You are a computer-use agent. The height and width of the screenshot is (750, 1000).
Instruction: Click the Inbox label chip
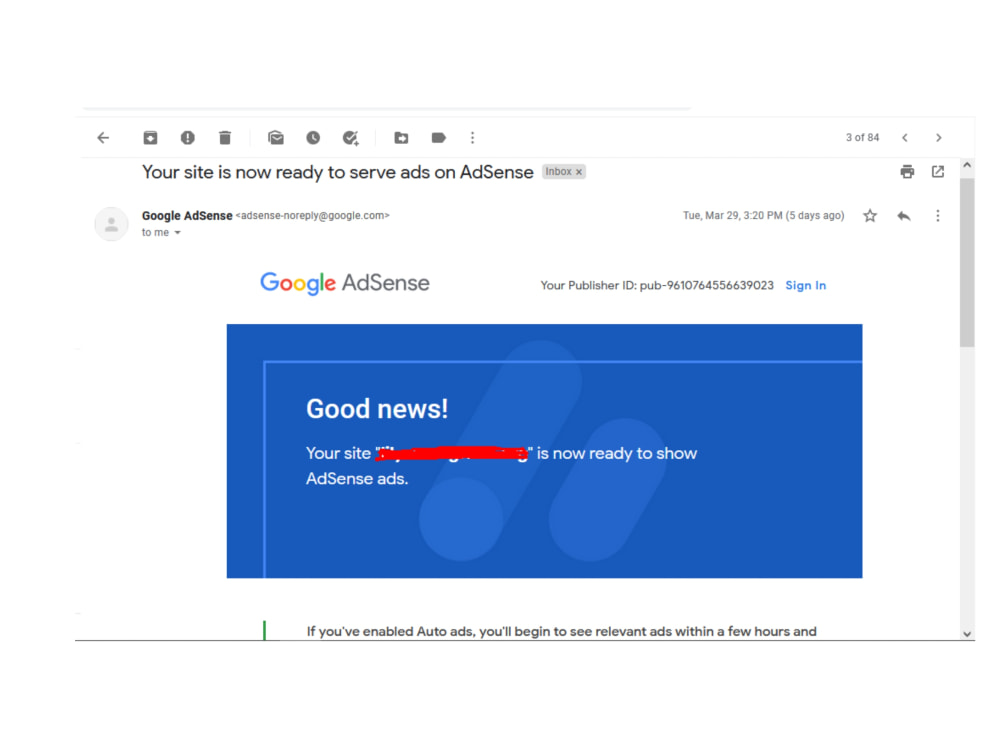pos(563,172)
